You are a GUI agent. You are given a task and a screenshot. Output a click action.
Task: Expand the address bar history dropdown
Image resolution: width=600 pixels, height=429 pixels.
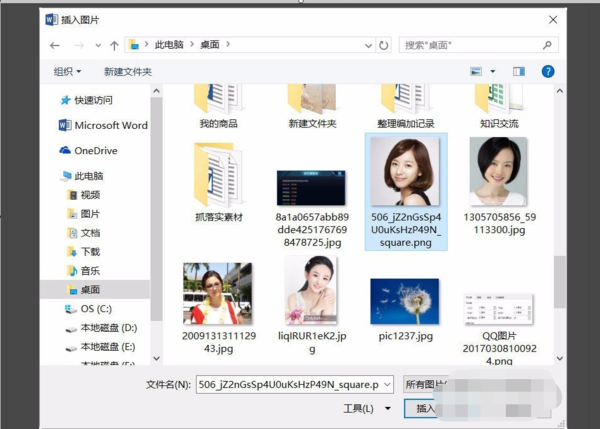click(x=368, y=46)
